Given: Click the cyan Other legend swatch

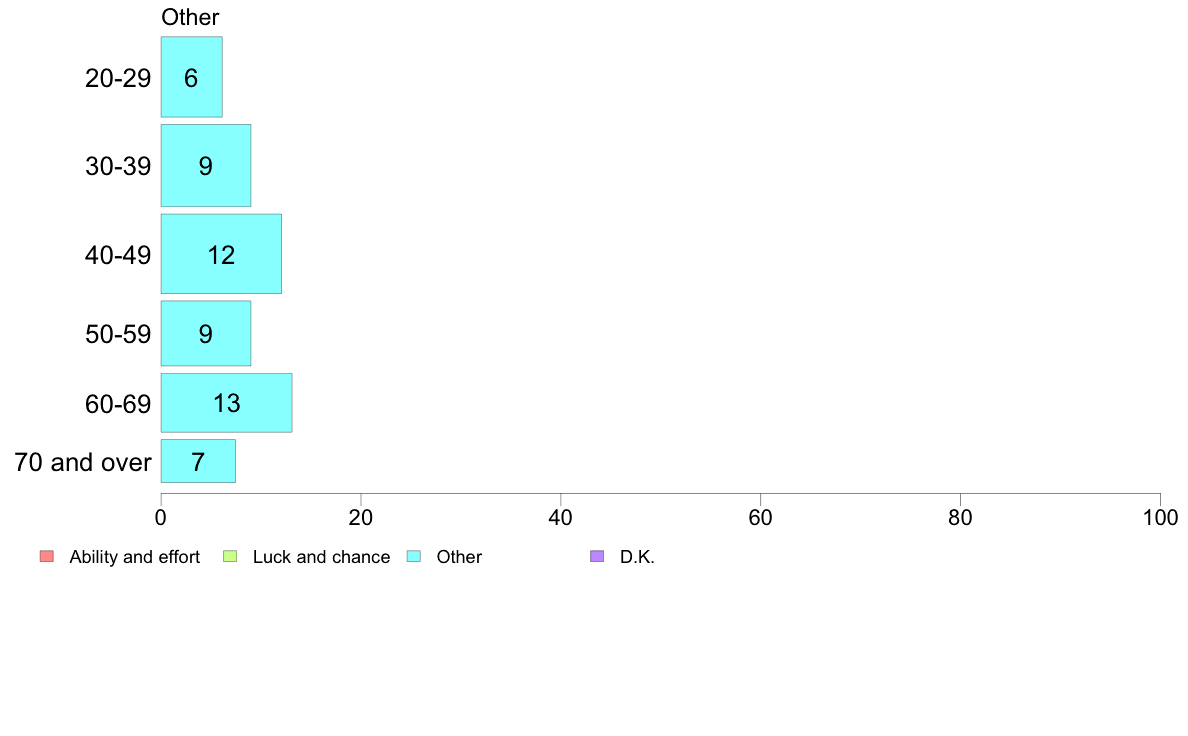Looking at the screenshot, I should click(x=413, y=557).
